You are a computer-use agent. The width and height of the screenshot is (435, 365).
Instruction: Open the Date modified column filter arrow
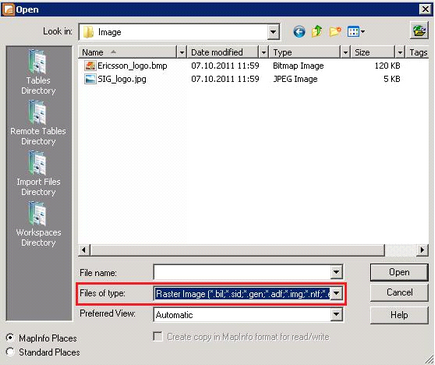click(264, 52)
